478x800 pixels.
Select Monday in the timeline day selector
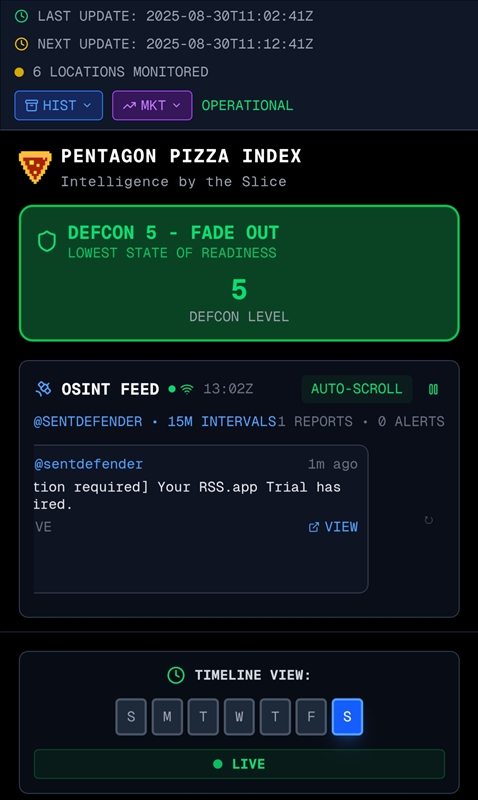167,717
